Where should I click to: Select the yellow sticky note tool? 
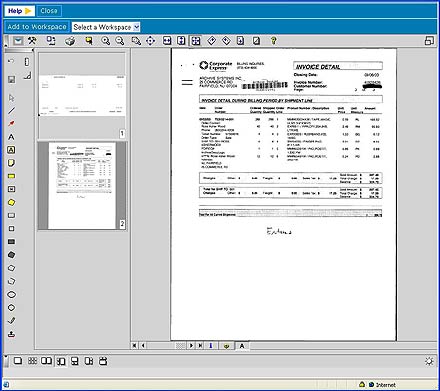(x=11, y=163)
